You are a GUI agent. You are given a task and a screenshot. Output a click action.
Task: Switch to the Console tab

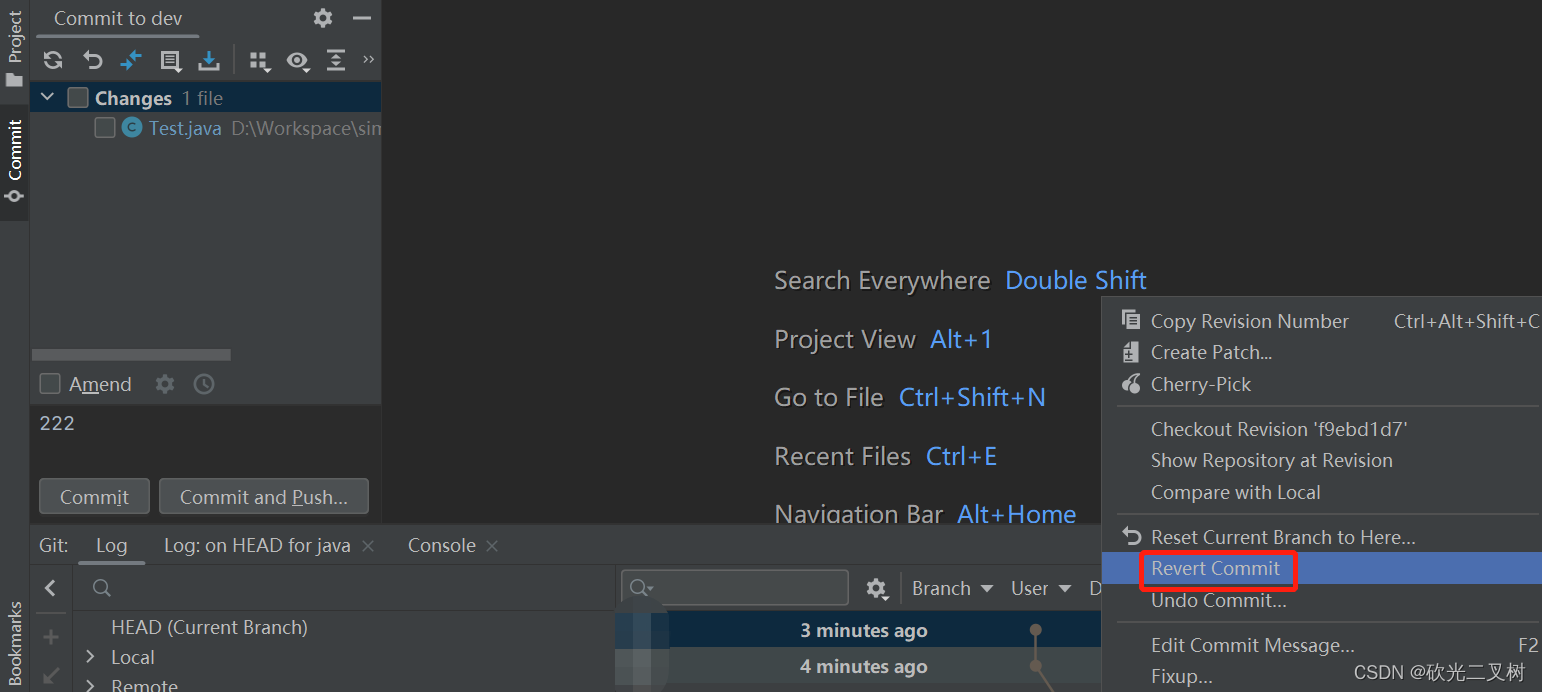pos(441,546)
